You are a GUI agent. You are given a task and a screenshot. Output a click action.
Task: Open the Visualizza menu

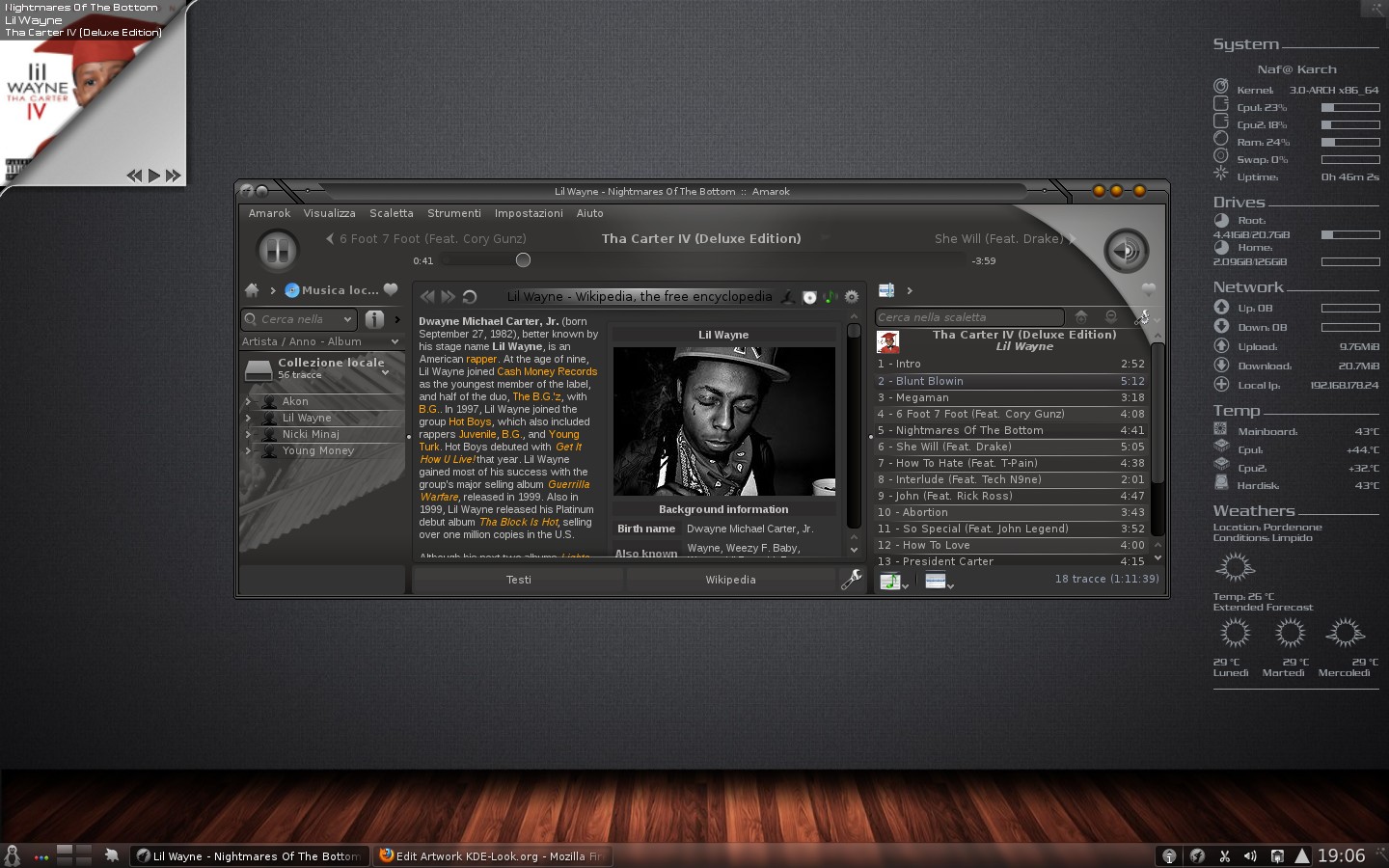pos(329,213)
